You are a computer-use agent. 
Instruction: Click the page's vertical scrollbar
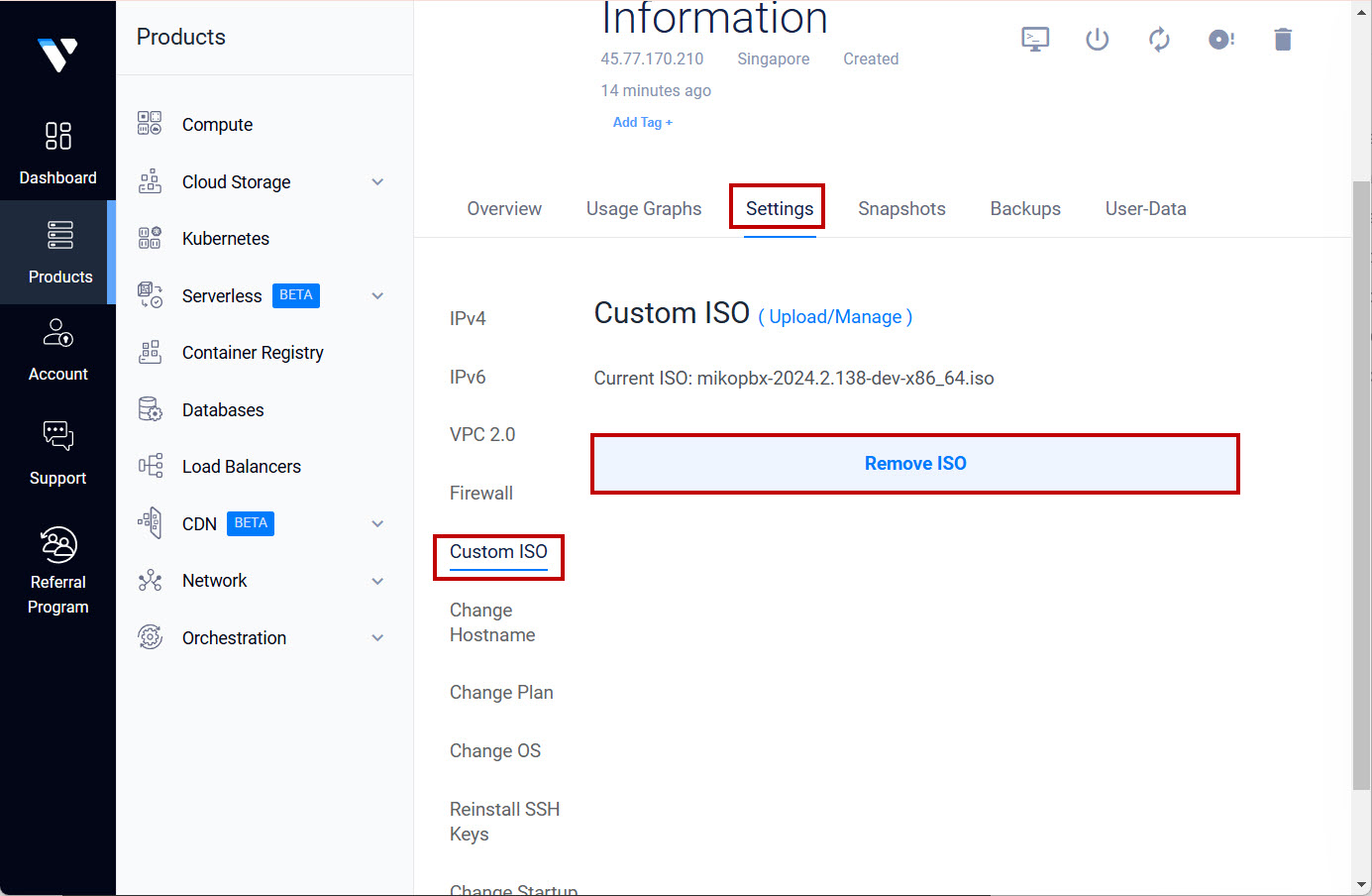tap(1361, 486)
